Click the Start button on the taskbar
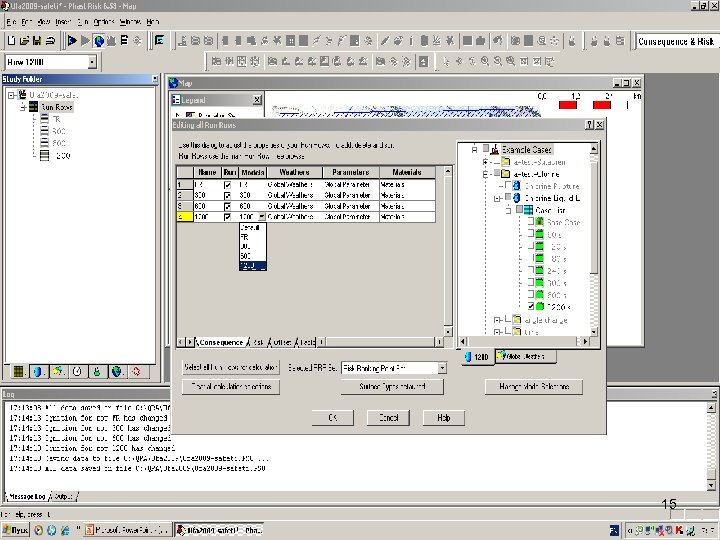This screenshot has height=540, width=720. click(15, 530)
